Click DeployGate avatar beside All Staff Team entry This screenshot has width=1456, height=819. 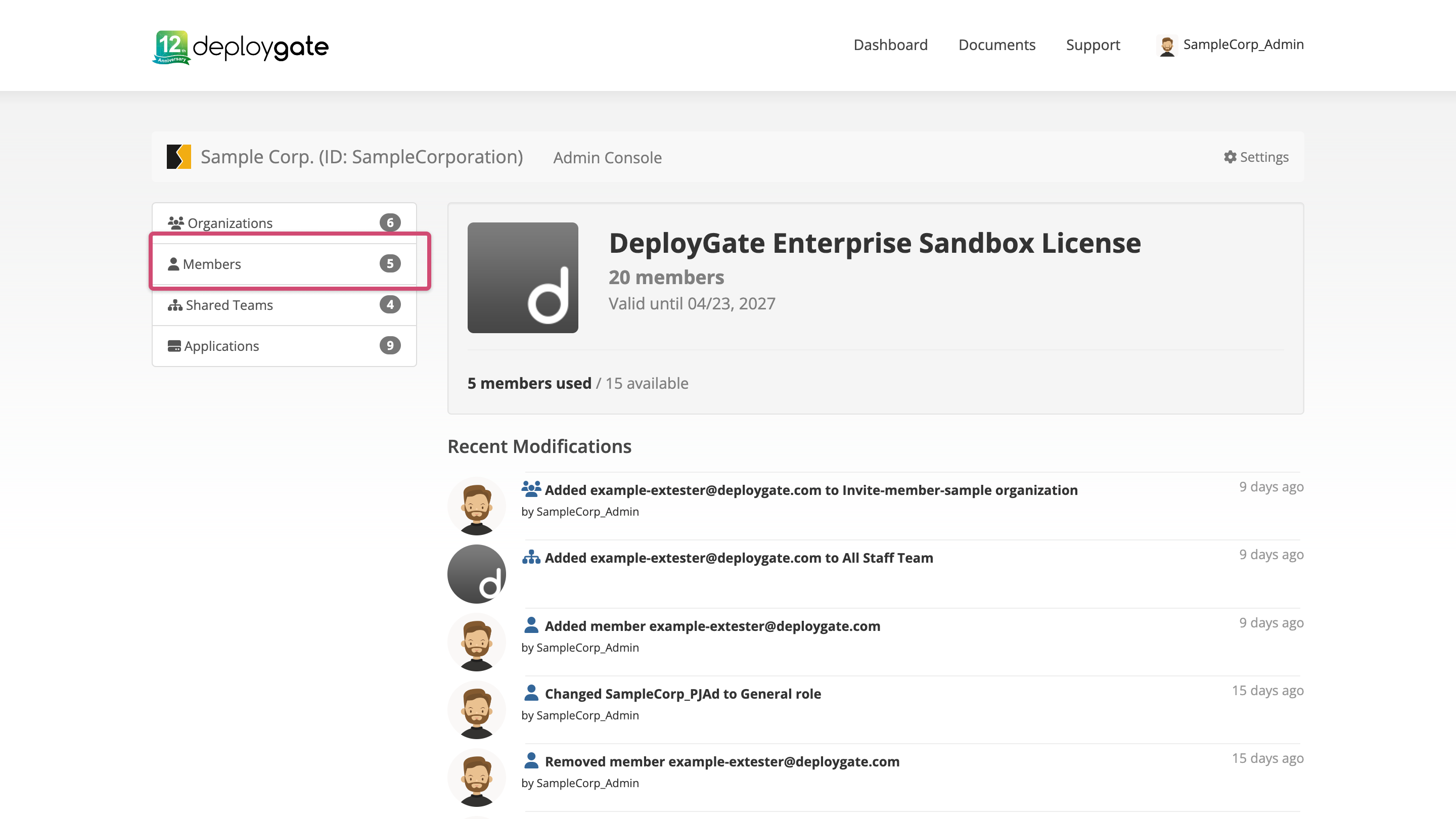(x=476, y=574)
